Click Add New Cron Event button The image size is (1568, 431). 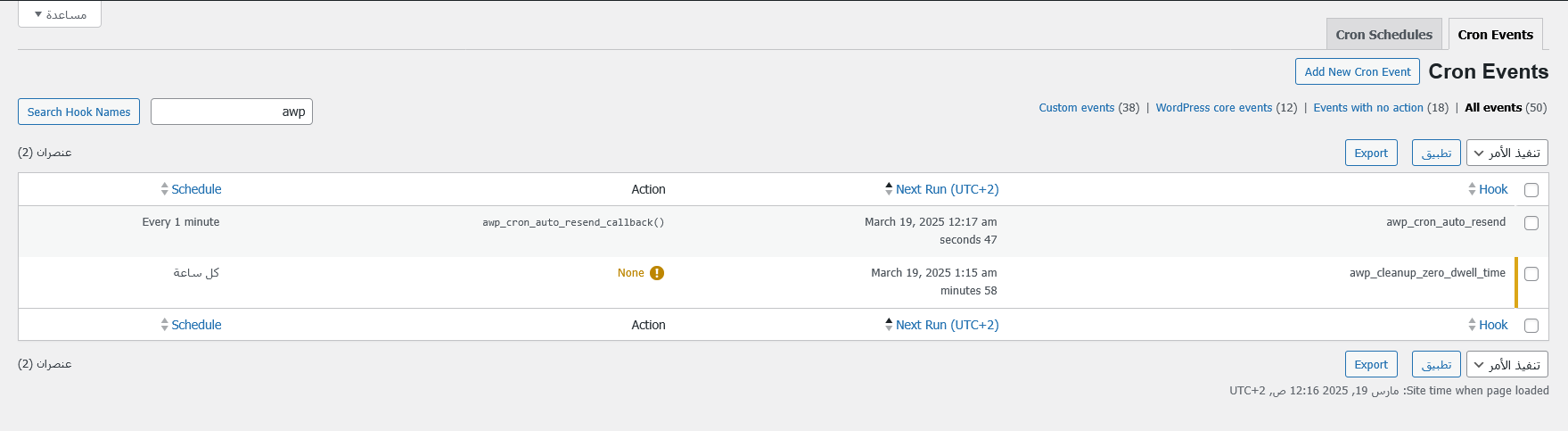point(1357,71)
